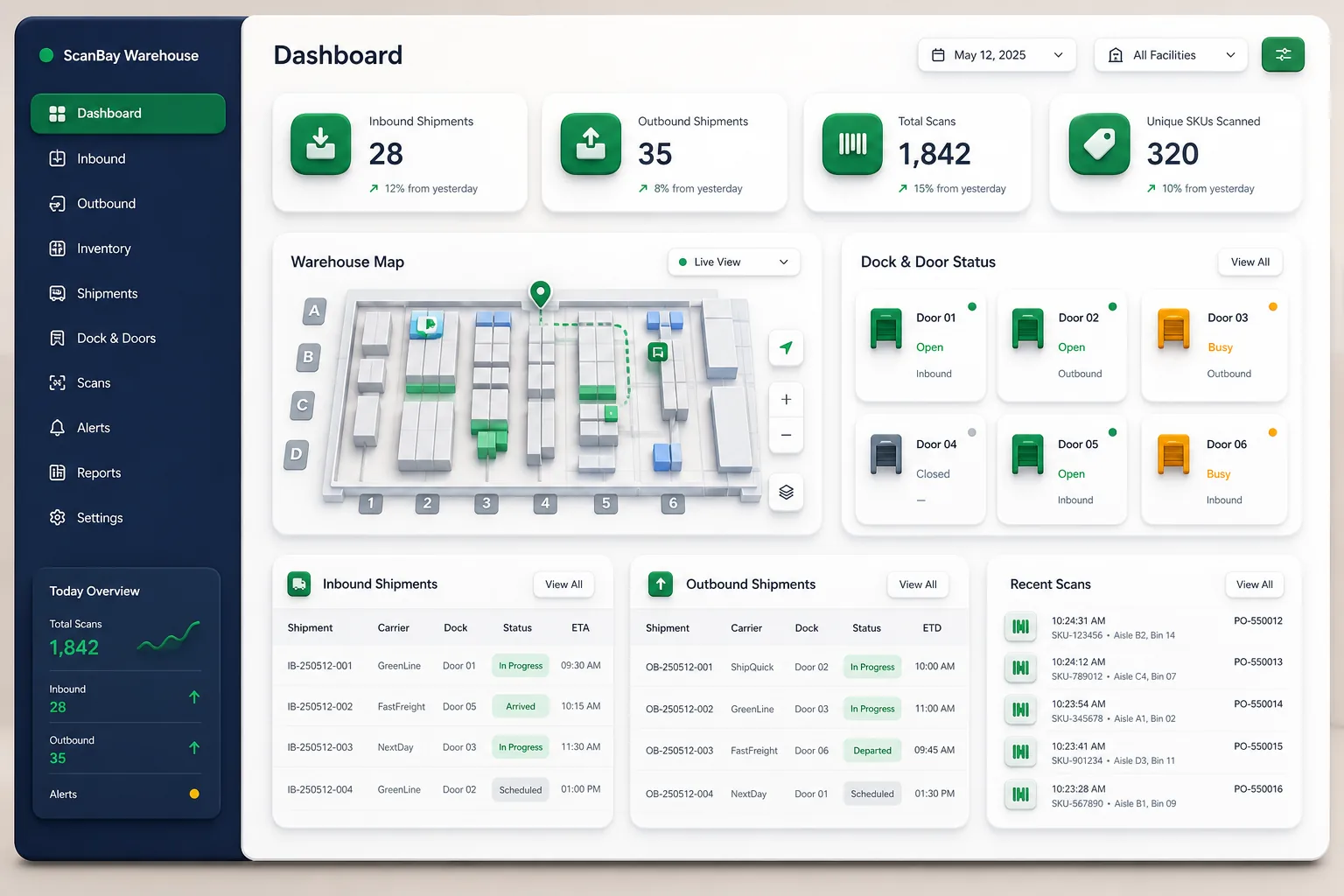Screen dimensions: 1344x896
Task: Select the Door 06 card
Action: [1214, 470]
